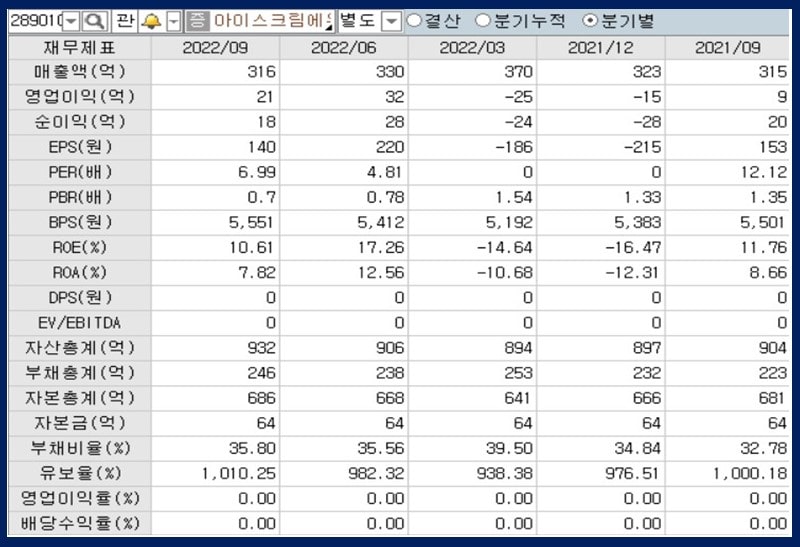Click the 아이스크림에듀 stock name field

(272, 21)
